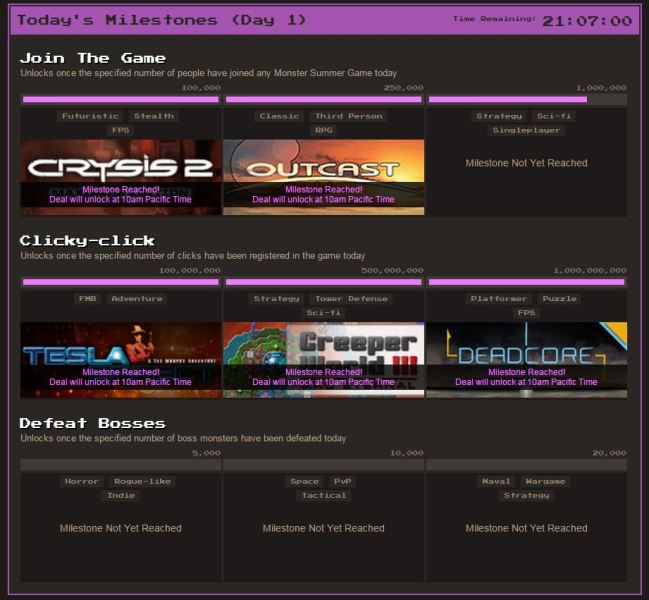649x600 pixels.
Task: Click the FPS tag under Crysis 2 milestone
Action: (x=120, y=130)
